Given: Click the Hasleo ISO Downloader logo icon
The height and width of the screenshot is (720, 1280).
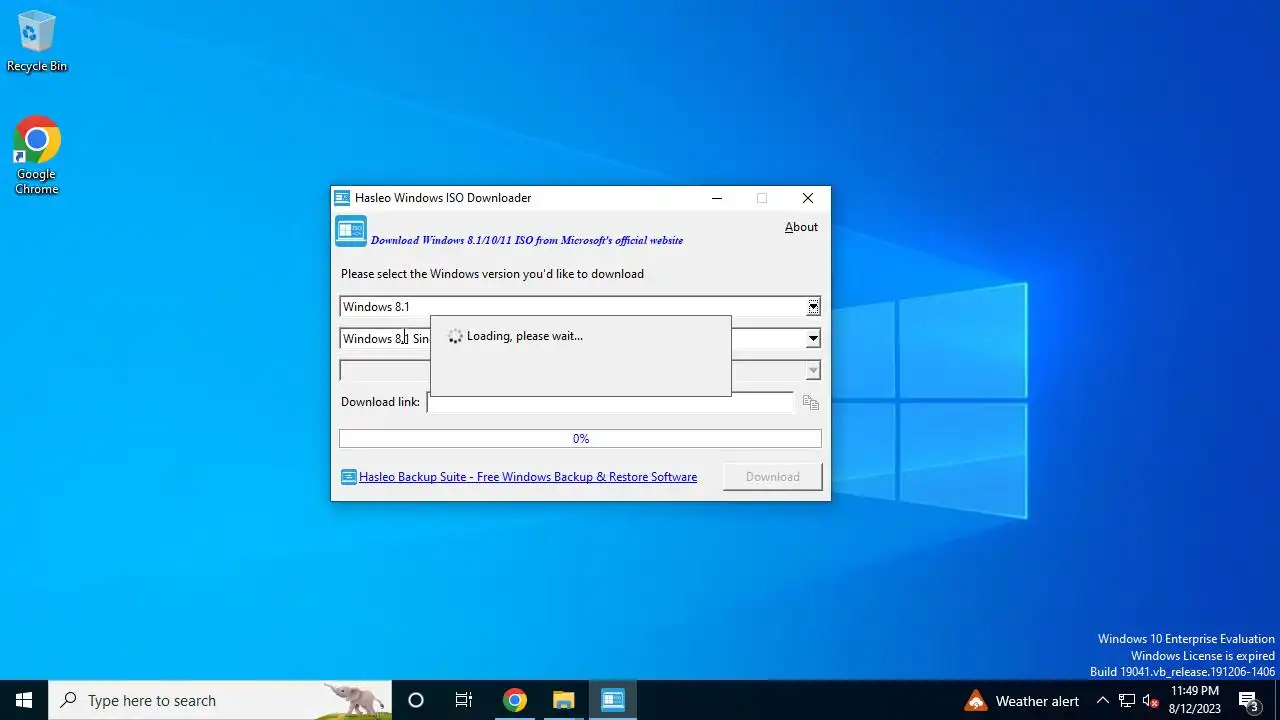Looking at the screenshot, I should 351,231.
